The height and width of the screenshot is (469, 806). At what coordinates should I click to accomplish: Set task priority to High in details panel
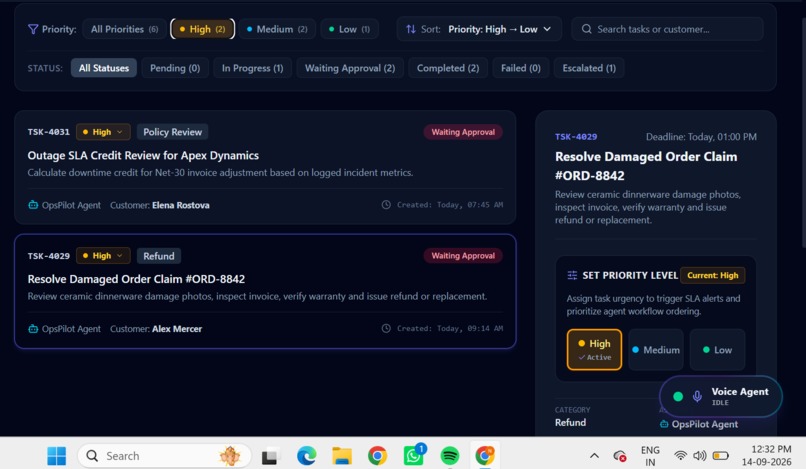pyautogui.click(x=594, y=350)
